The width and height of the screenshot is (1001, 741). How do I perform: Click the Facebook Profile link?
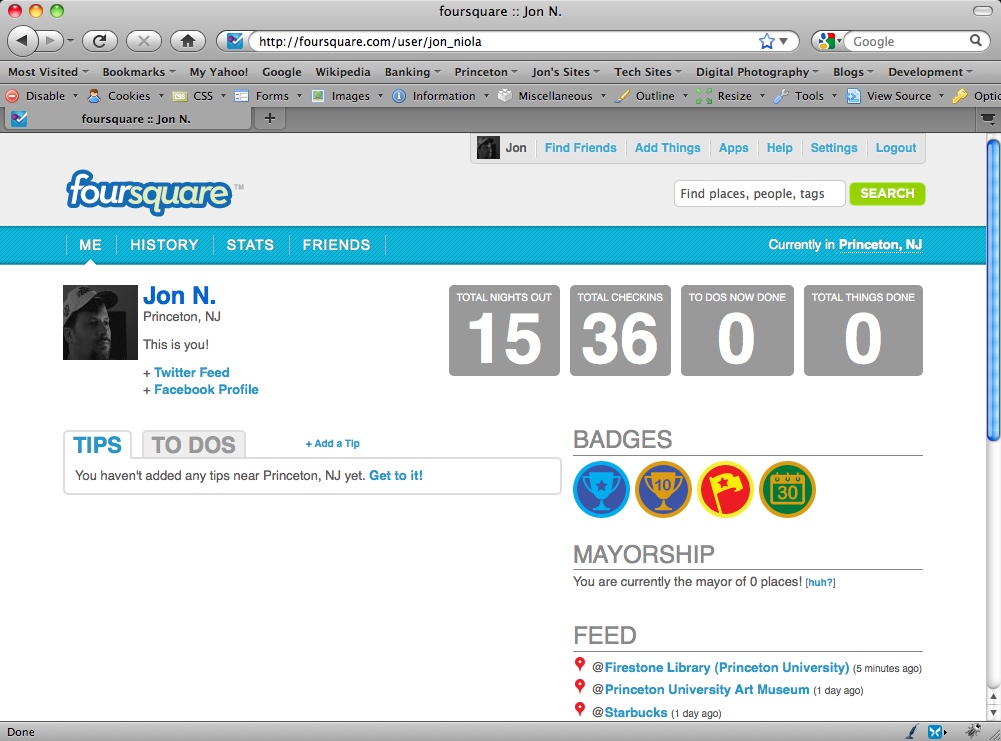tap(206, 390)
